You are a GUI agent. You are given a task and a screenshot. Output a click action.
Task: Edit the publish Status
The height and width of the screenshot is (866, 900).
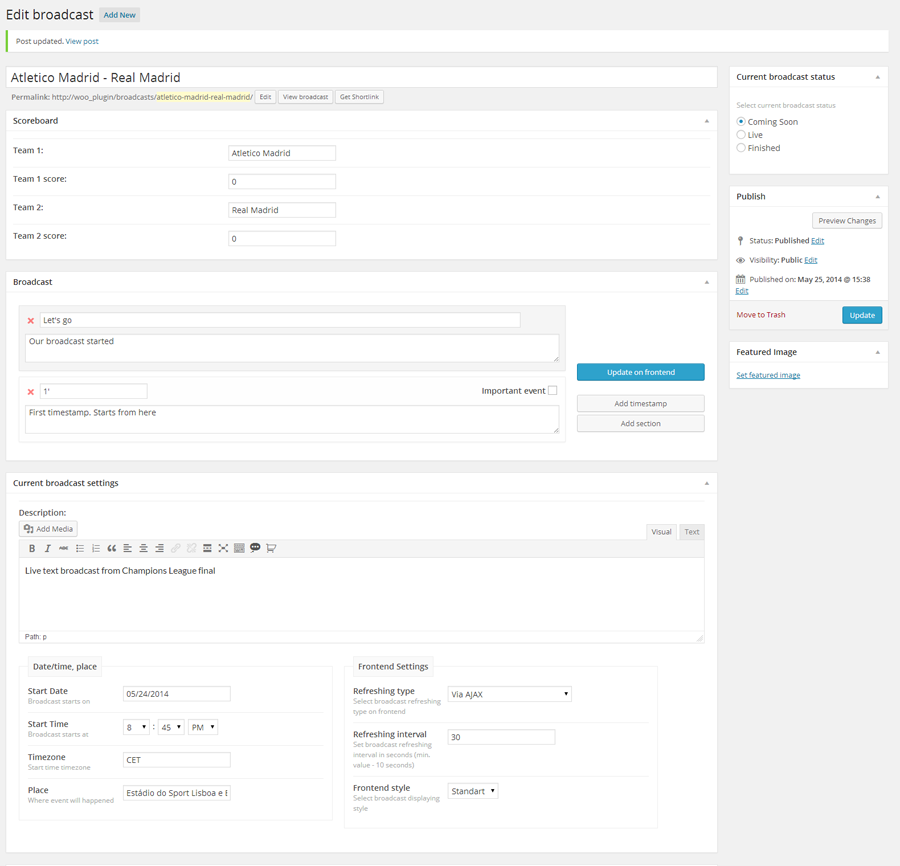tap(817, 240)
